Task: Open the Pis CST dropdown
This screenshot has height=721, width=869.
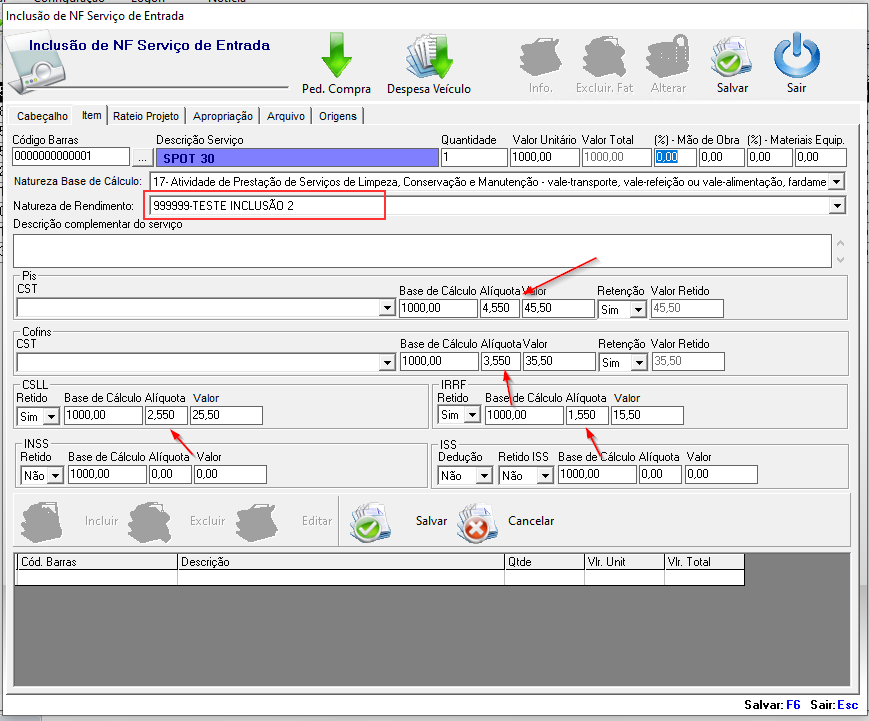Action: pyautogui.click(x=387, y=308)
